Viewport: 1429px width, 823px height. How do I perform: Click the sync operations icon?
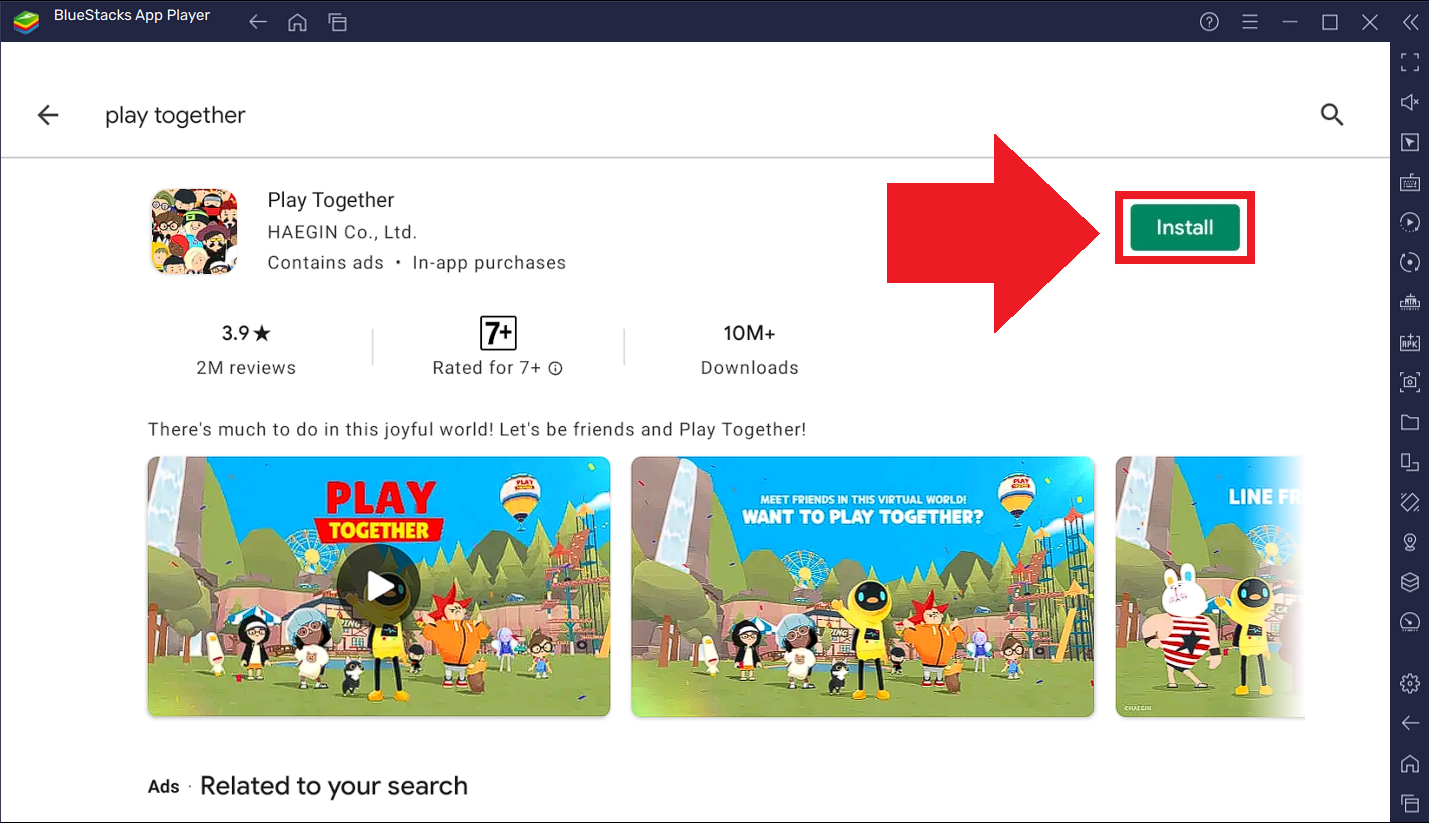pyautogui.click(x=1410, y=262)
